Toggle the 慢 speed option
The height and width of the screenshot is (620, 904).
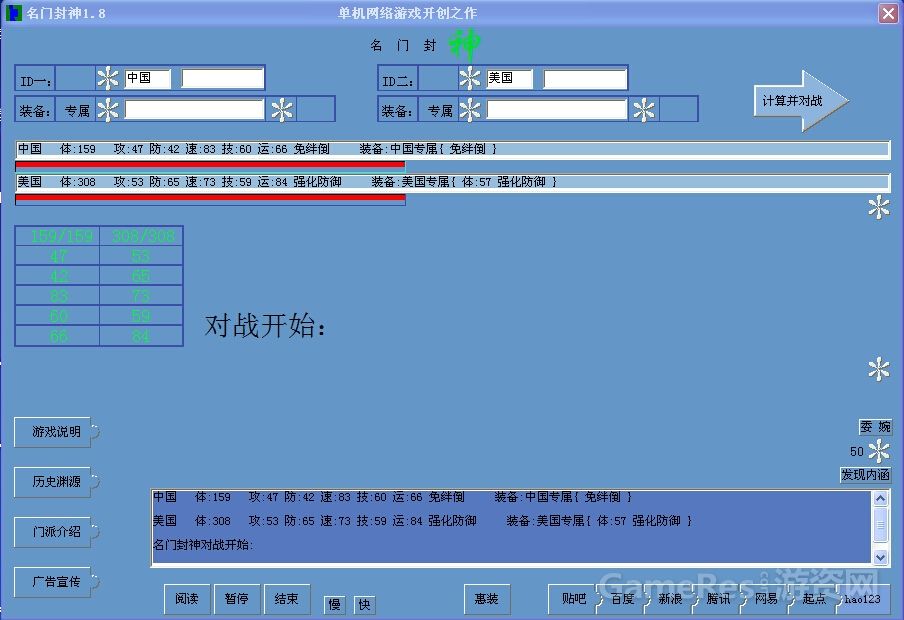click(334, 604)
